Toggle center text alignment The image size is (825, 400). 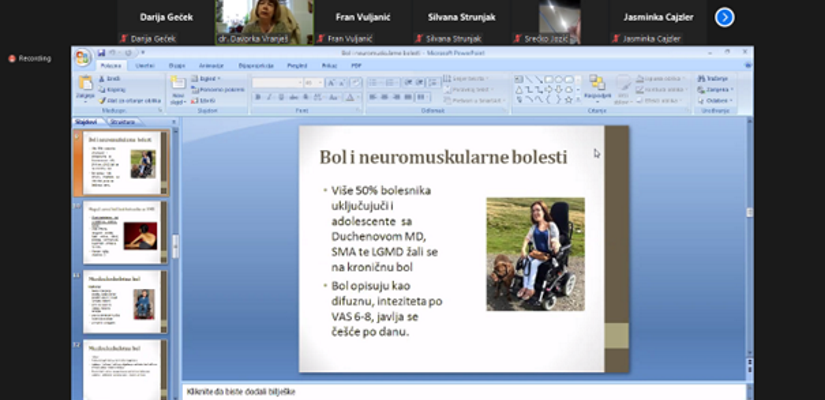click(x=384, y=97)
